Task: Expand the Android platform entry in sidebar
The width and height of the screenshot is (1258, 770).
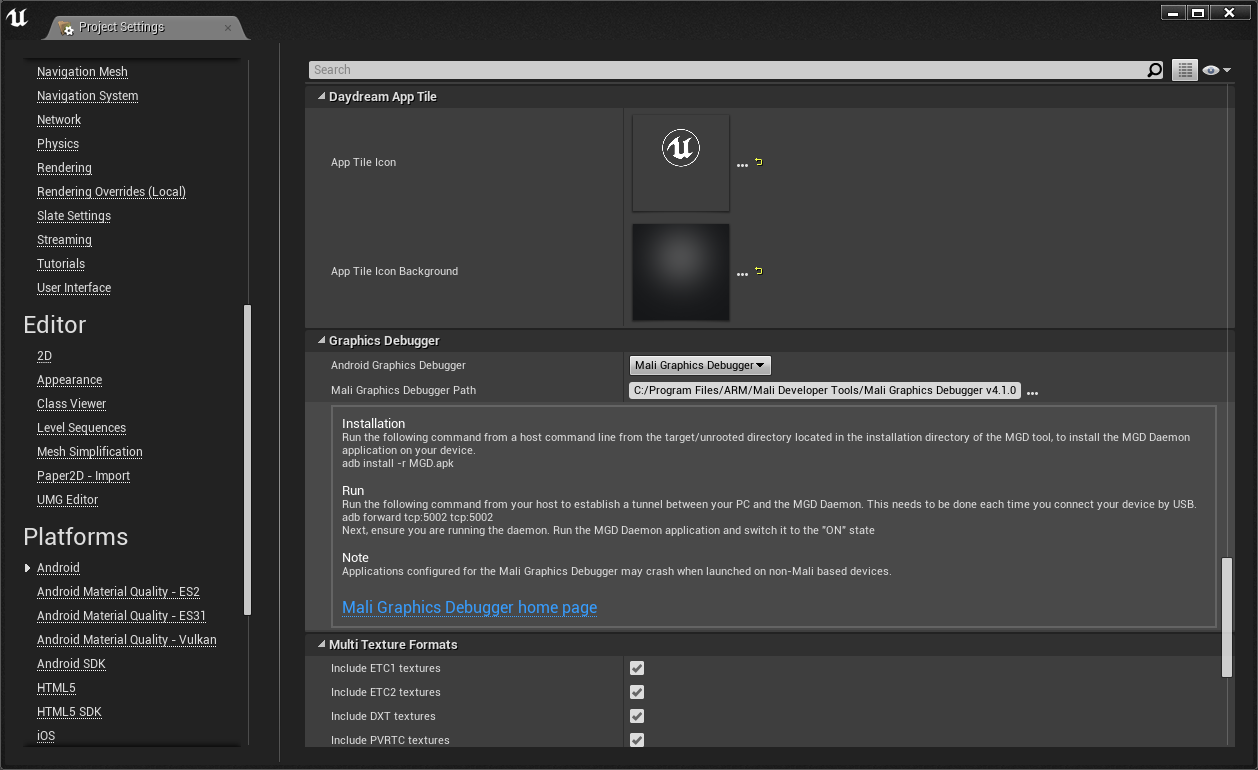Action: point(26,567)
